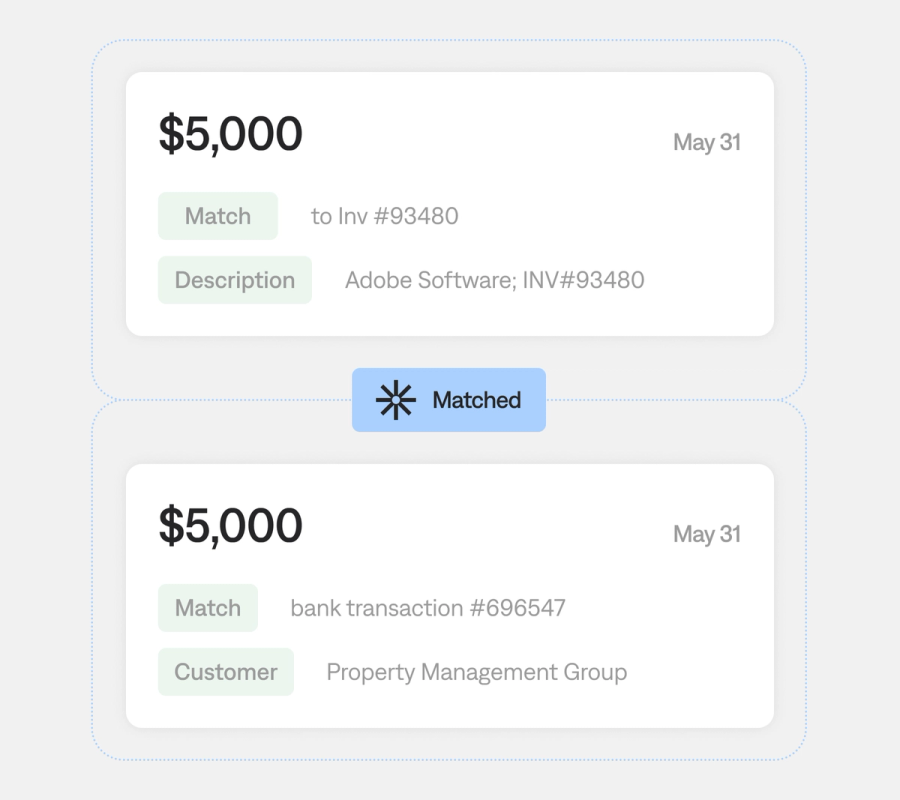Viewport: 900px width, 800px height.
Task: Click the May 31 date in the bottom card
Action: tap(707, 534)
